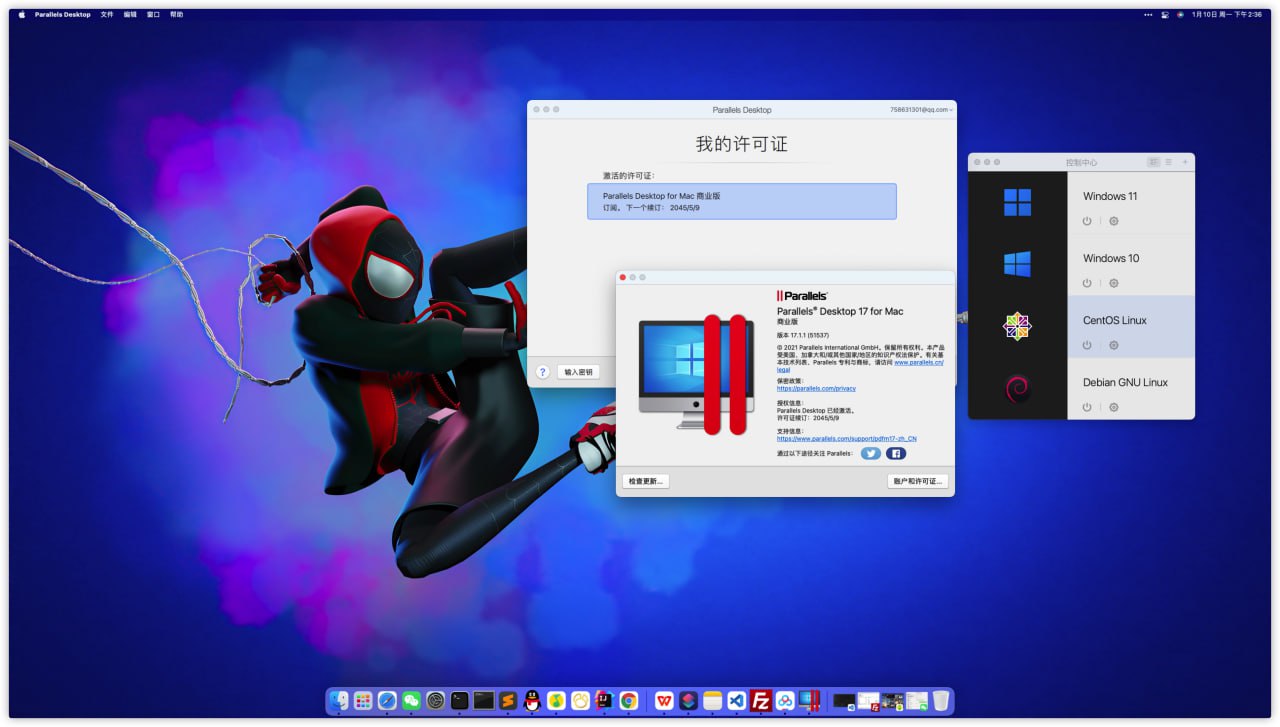
Task: Open the Apple menu
Action: point(21,15)
